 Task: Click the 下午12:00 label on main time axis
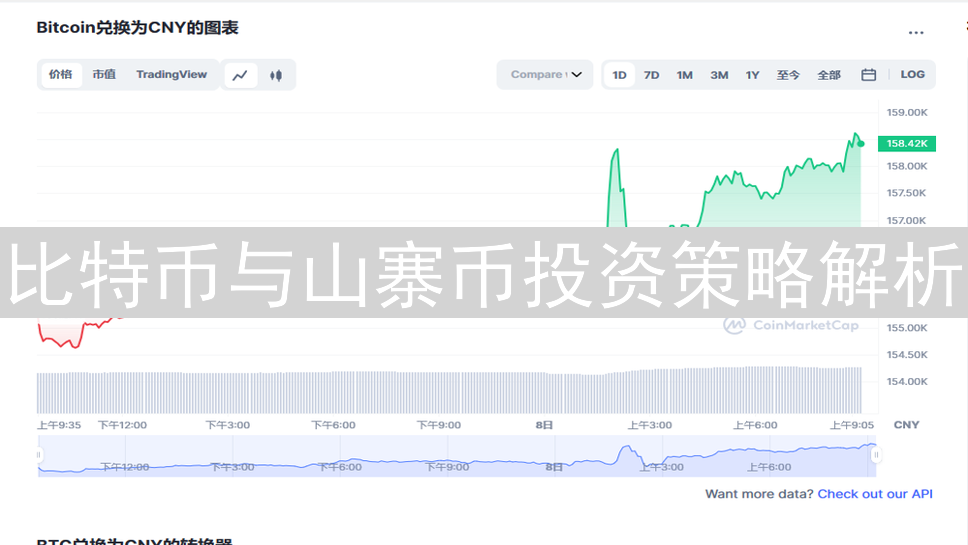(x=122, y=425)
